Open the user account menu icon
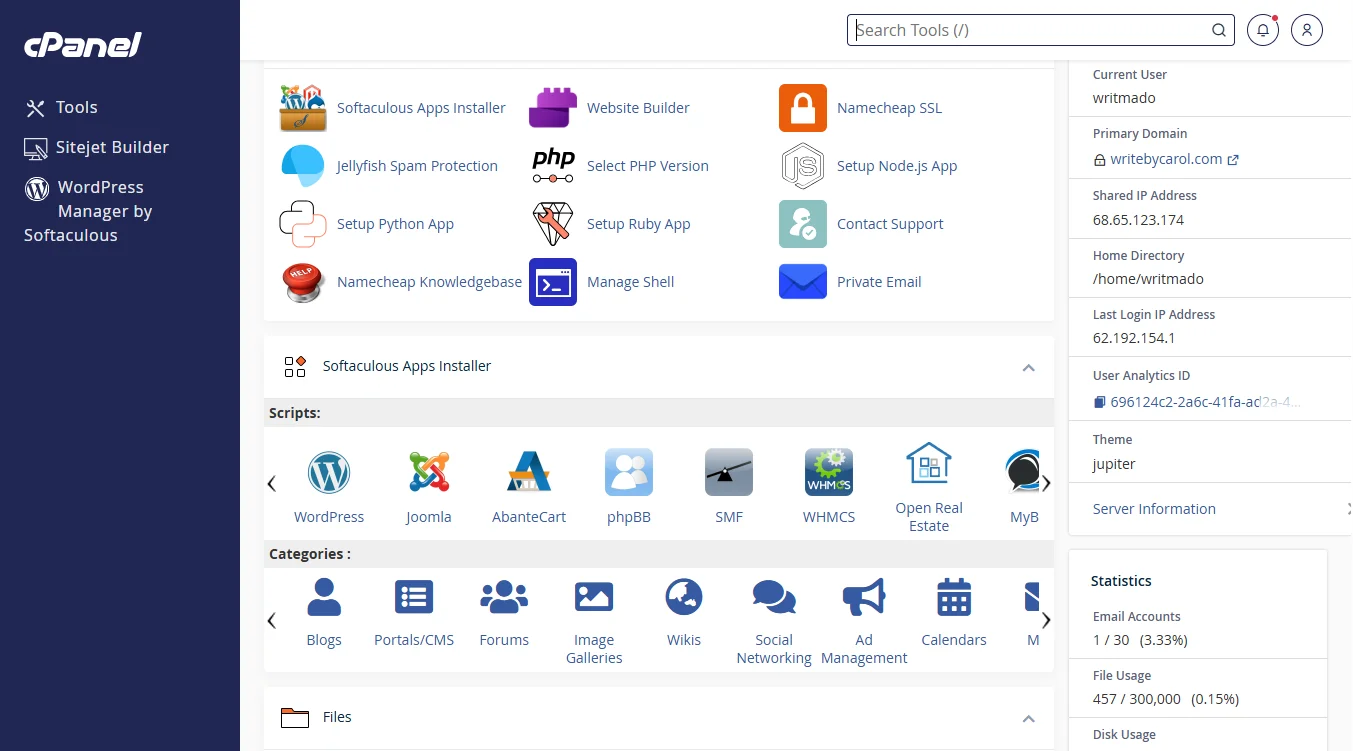This screenshot has width=1353, height=751. pyautogui.click(x=1307, y=30)
